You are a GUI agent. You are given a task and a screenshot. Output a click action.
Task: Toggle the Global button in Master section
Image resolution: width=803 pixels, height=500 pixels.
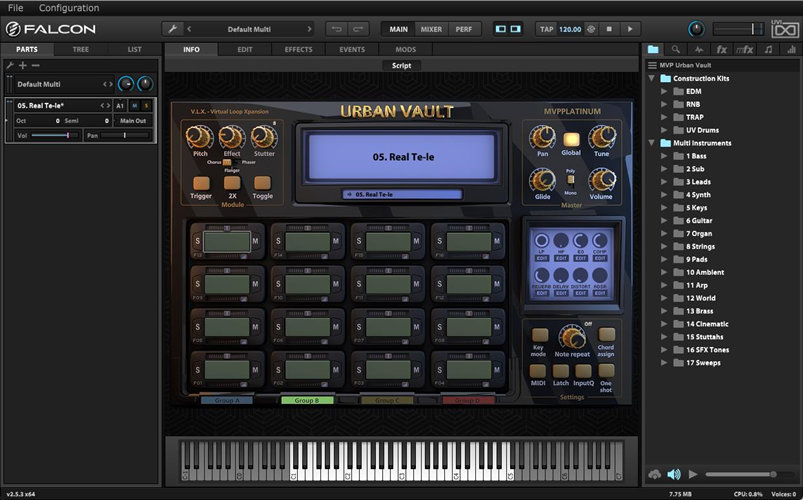[571, 139]
